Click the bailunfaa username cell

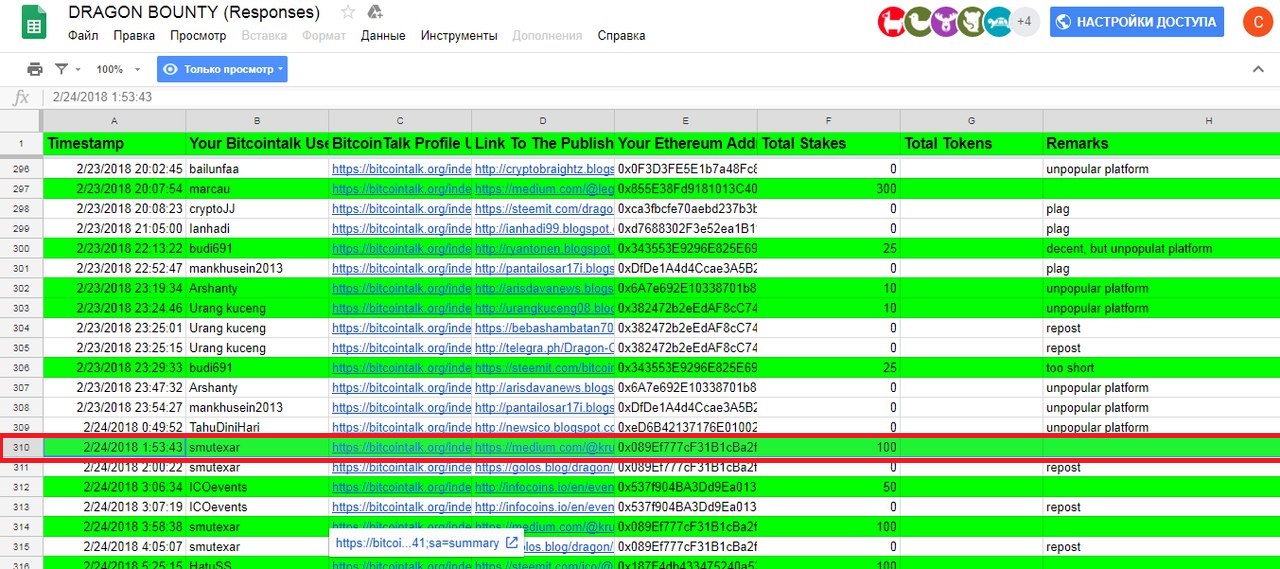(257, 169)
